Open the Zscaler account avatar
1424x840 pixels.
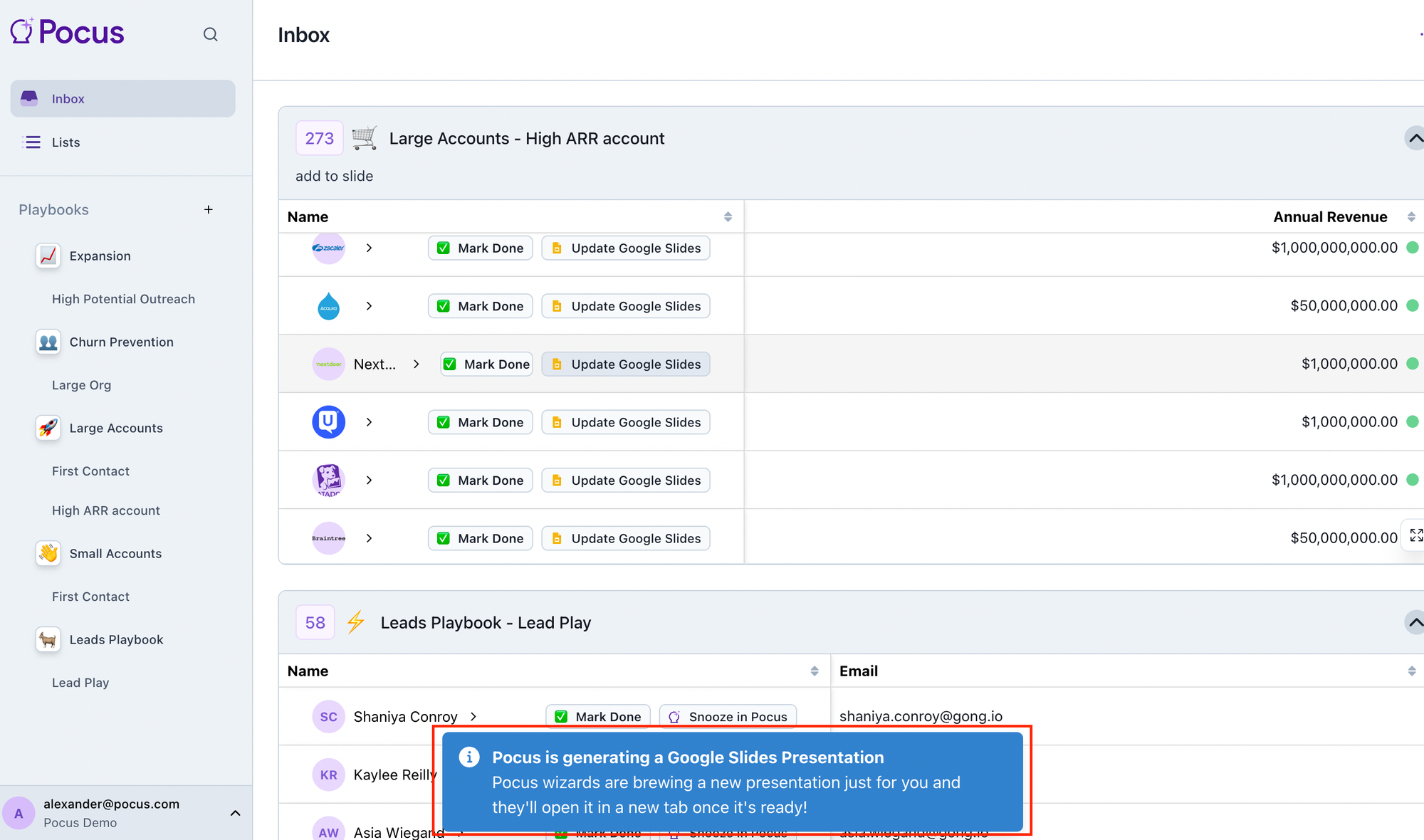[x=328, y=248]
